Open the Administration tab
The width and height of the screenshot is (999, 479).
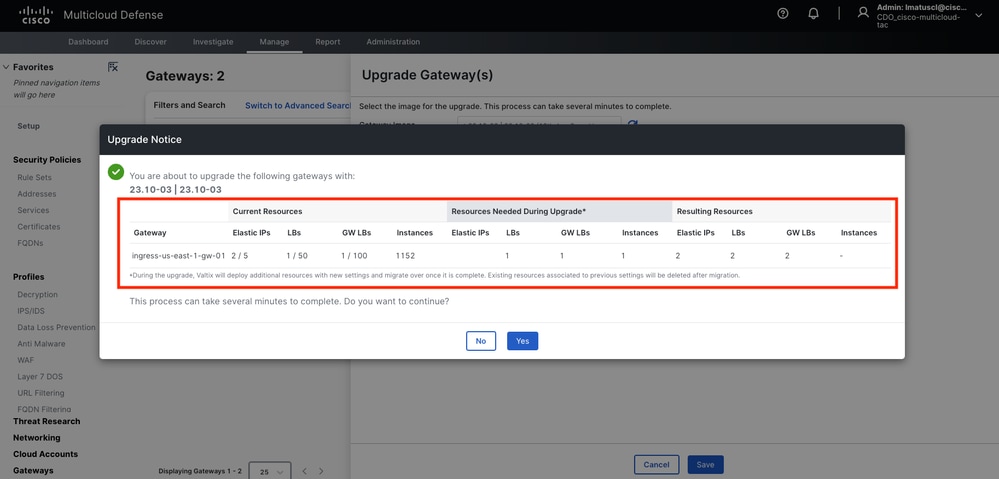pos(393,42)
